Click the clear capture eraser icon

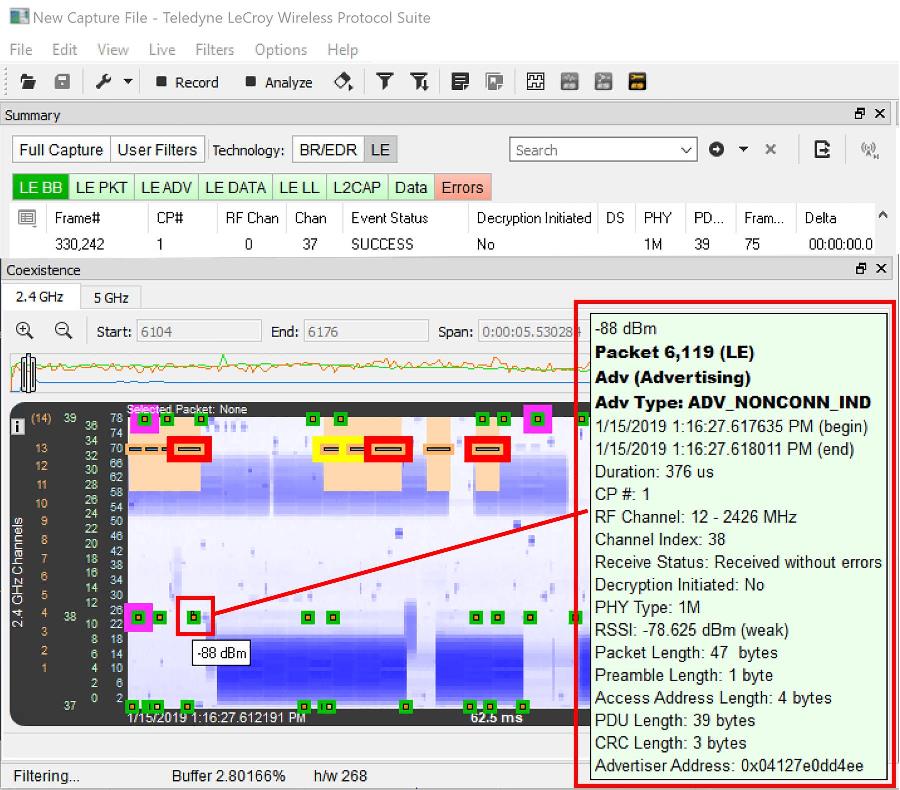coord(343,82)
